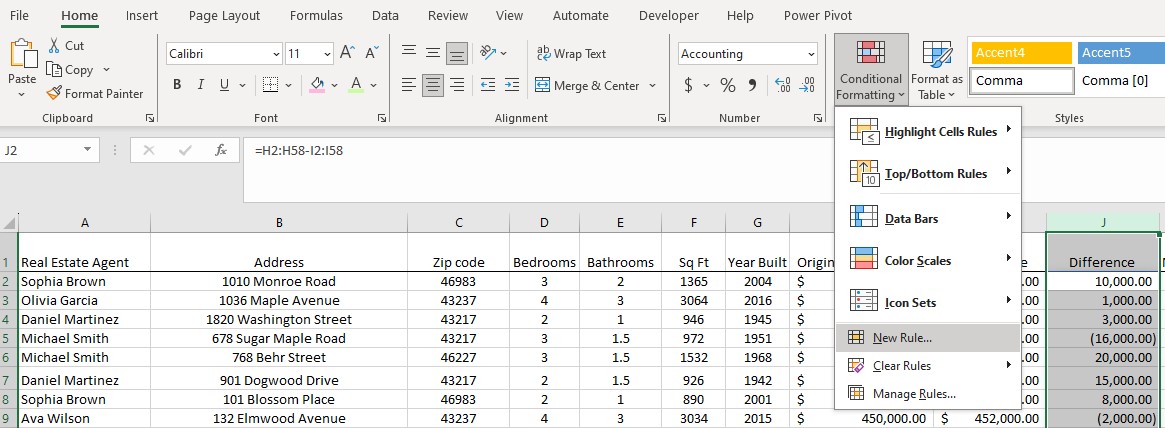Viewport: 1165px width, 428px height.
Task: Click the Insert Function fx icon
Action: click(x=221, y=151)
